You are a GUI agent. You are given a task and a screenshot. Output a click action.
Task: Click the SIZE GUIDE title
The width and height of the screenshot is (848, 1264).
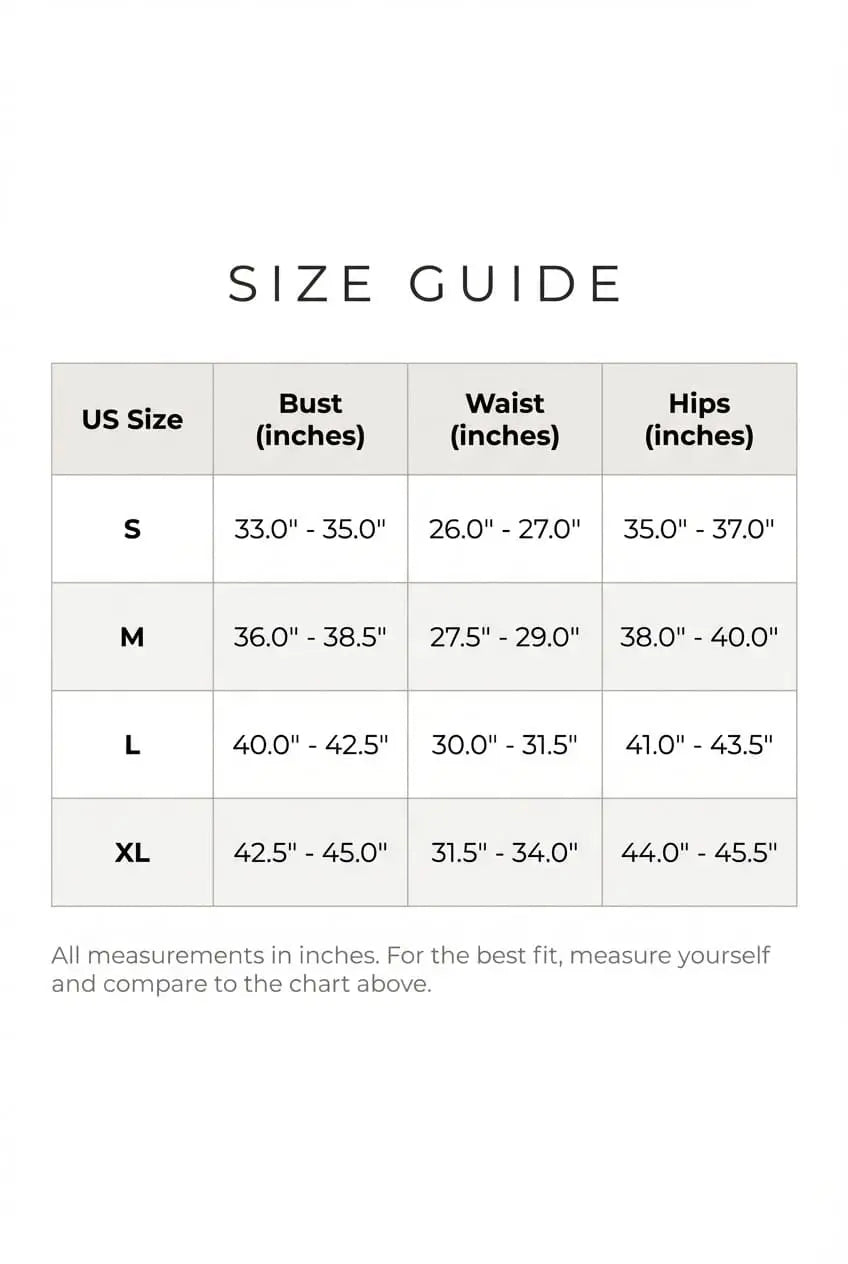[x=425, y=284]
